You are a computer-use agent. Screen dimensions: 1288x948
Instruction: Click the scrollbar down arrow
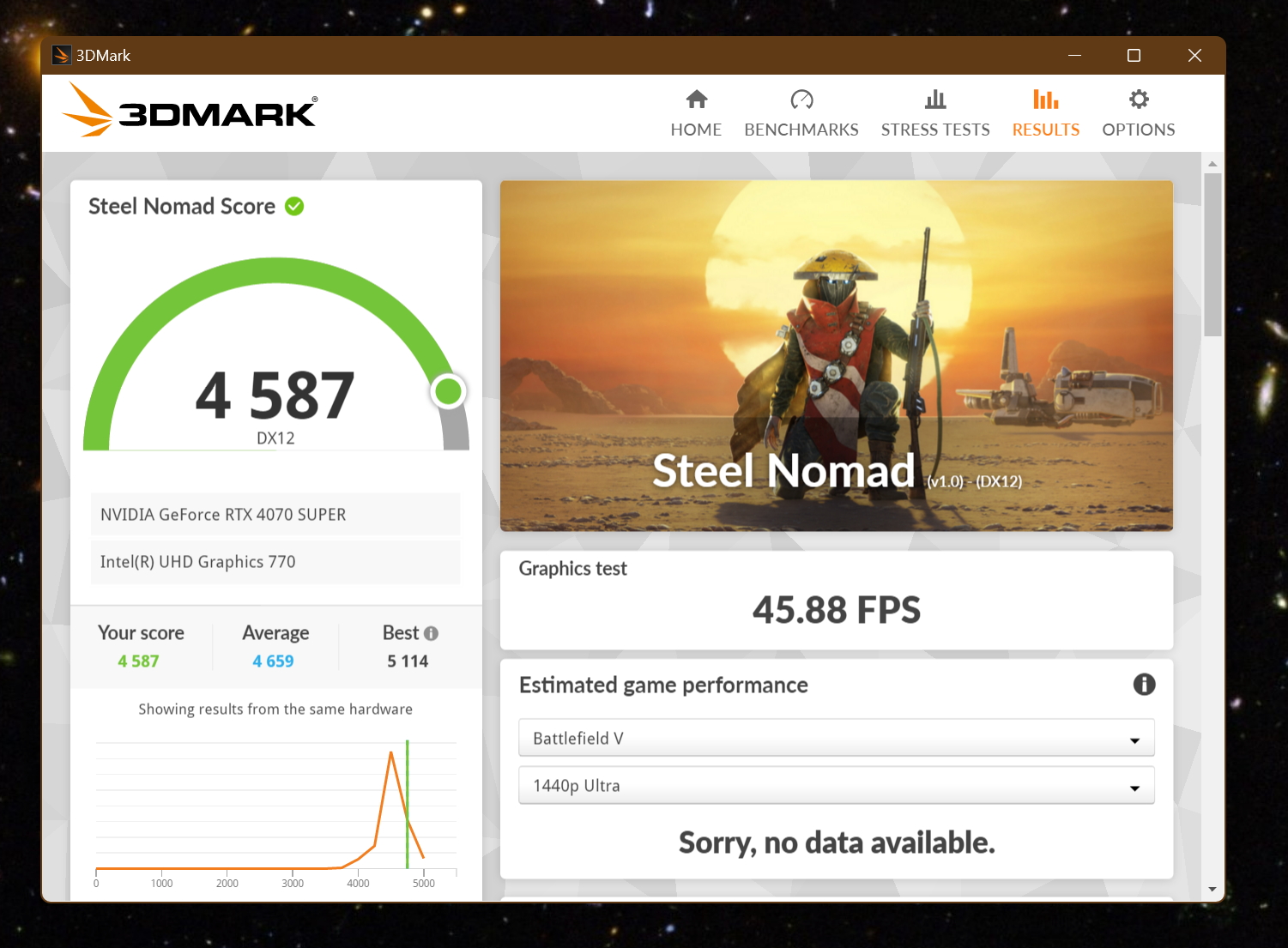pyautogui.click(x=1212, y=890)
